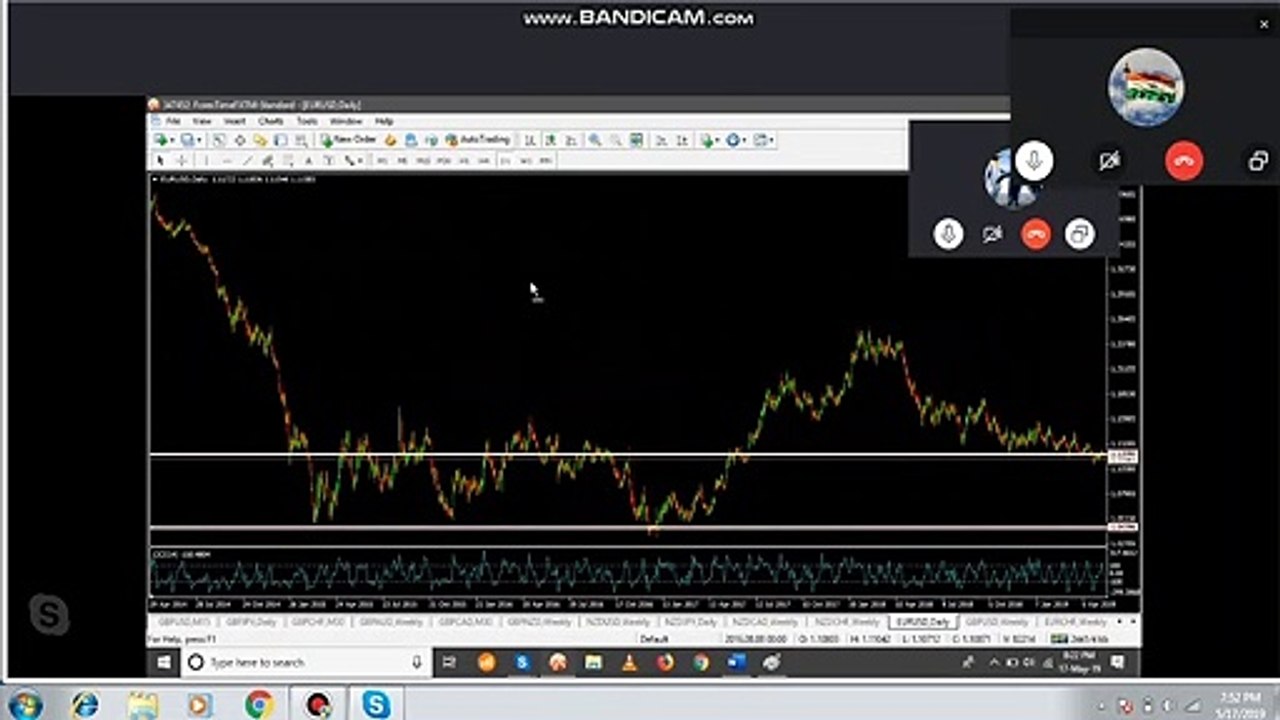Screen dimensions: 1280x720
Task: Open Chrome from the outer taskbar
Action: click(259, 704)
